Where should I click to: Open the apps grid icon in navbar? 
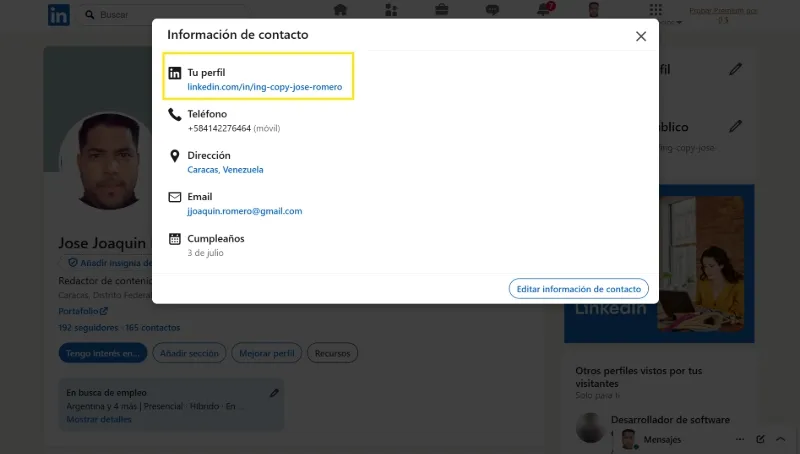click(x=656, y=10)
